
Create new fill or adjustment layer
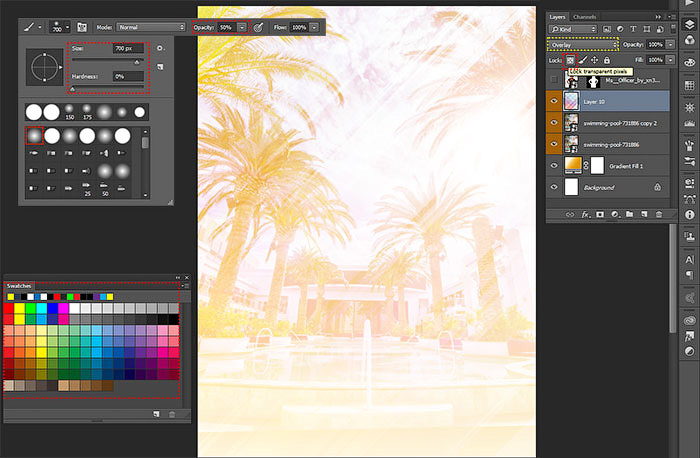click(615, 214)
